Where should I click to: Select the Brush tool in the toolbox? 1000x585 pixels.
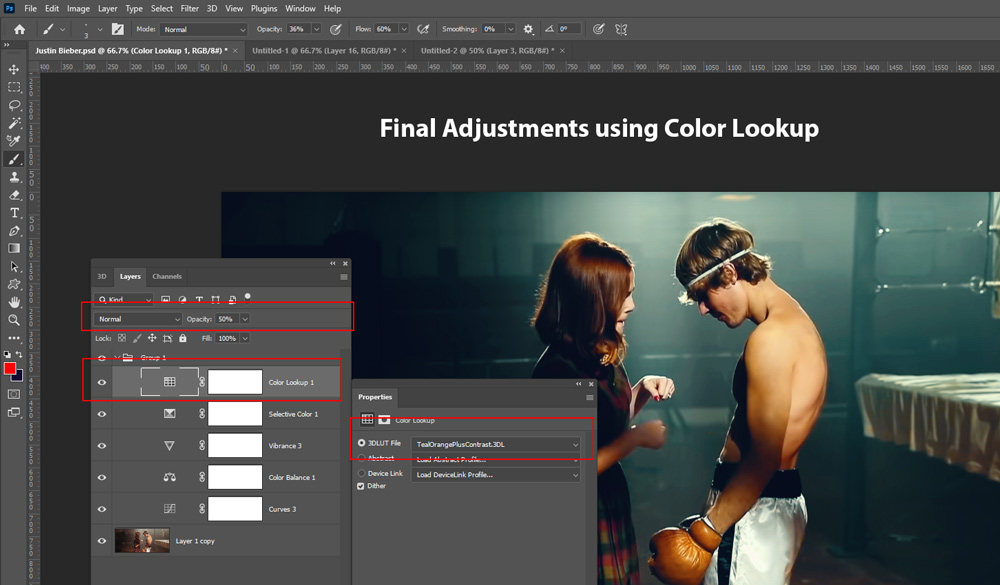14,159
